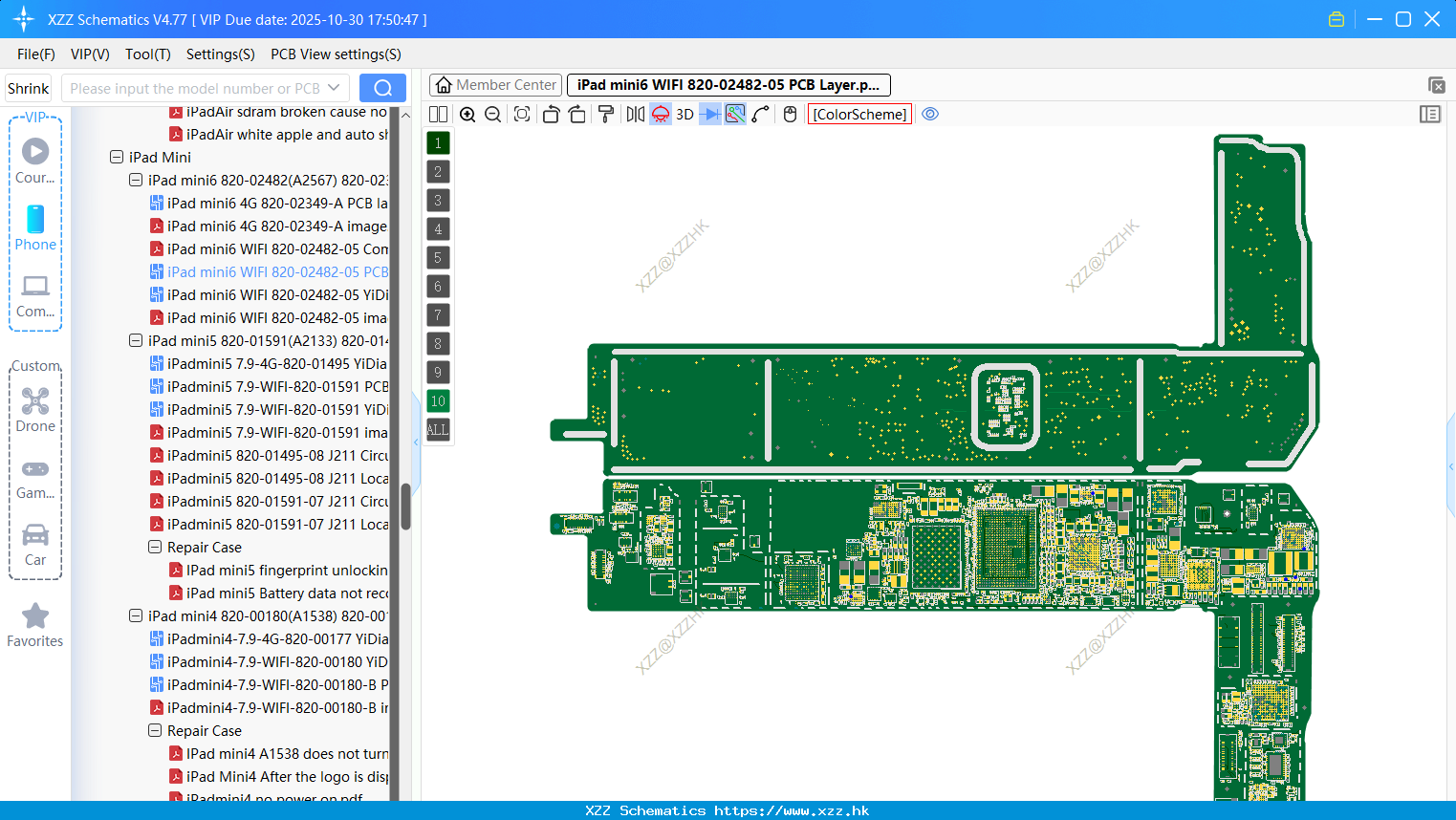
Task: Open IPad mini4 A1538 does not turn PDF
Action: (278, 753)
